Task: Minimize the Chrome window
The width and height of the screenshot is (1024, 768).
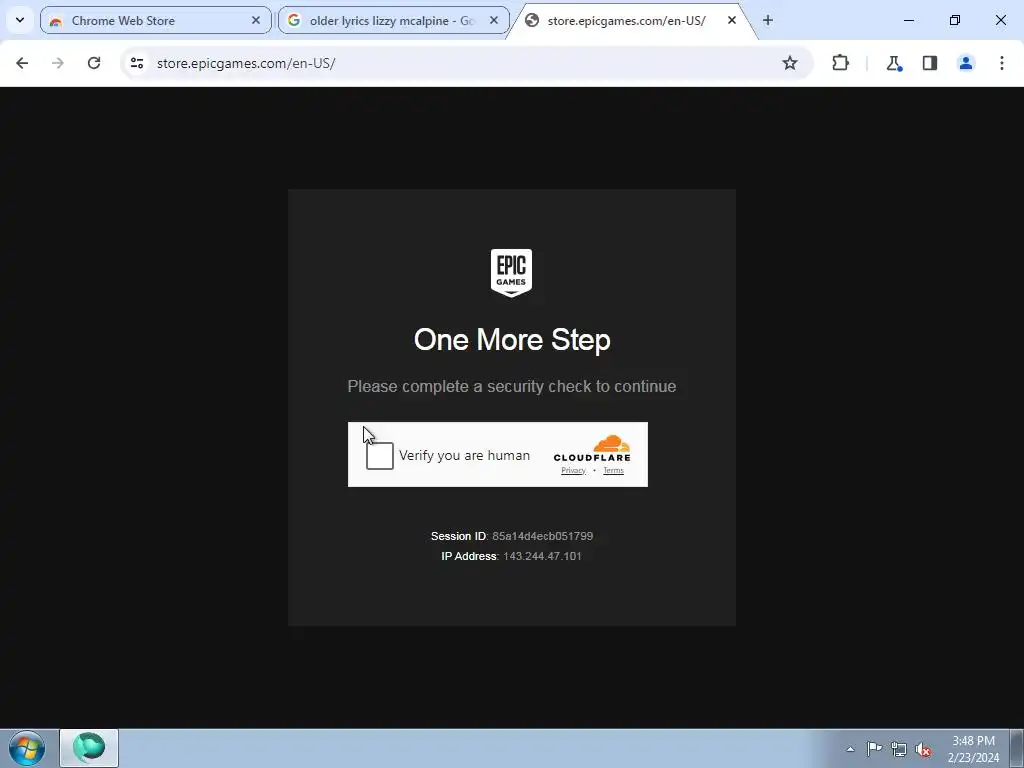Action: [x=909, y=20]
